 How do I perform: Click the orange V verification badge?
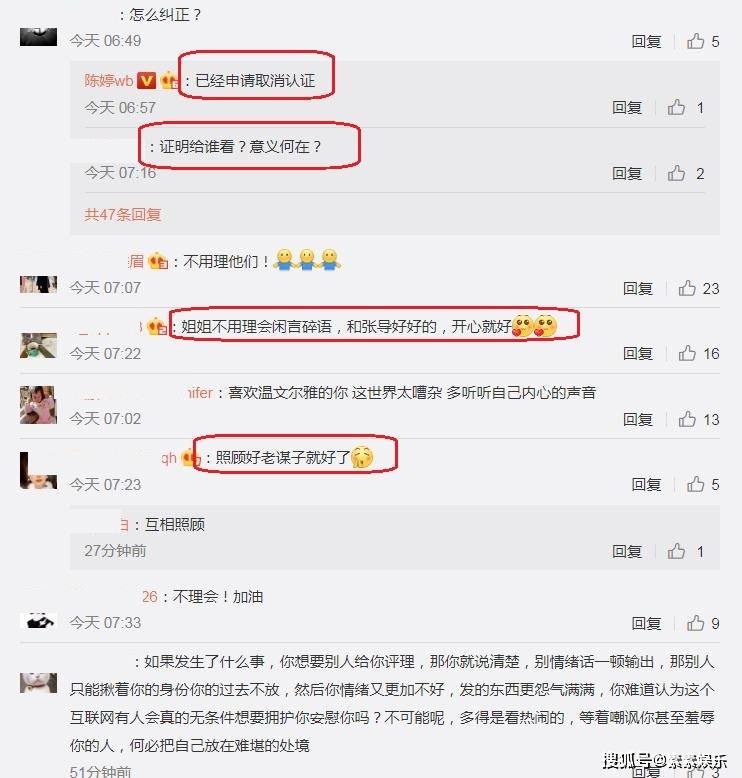146,80
